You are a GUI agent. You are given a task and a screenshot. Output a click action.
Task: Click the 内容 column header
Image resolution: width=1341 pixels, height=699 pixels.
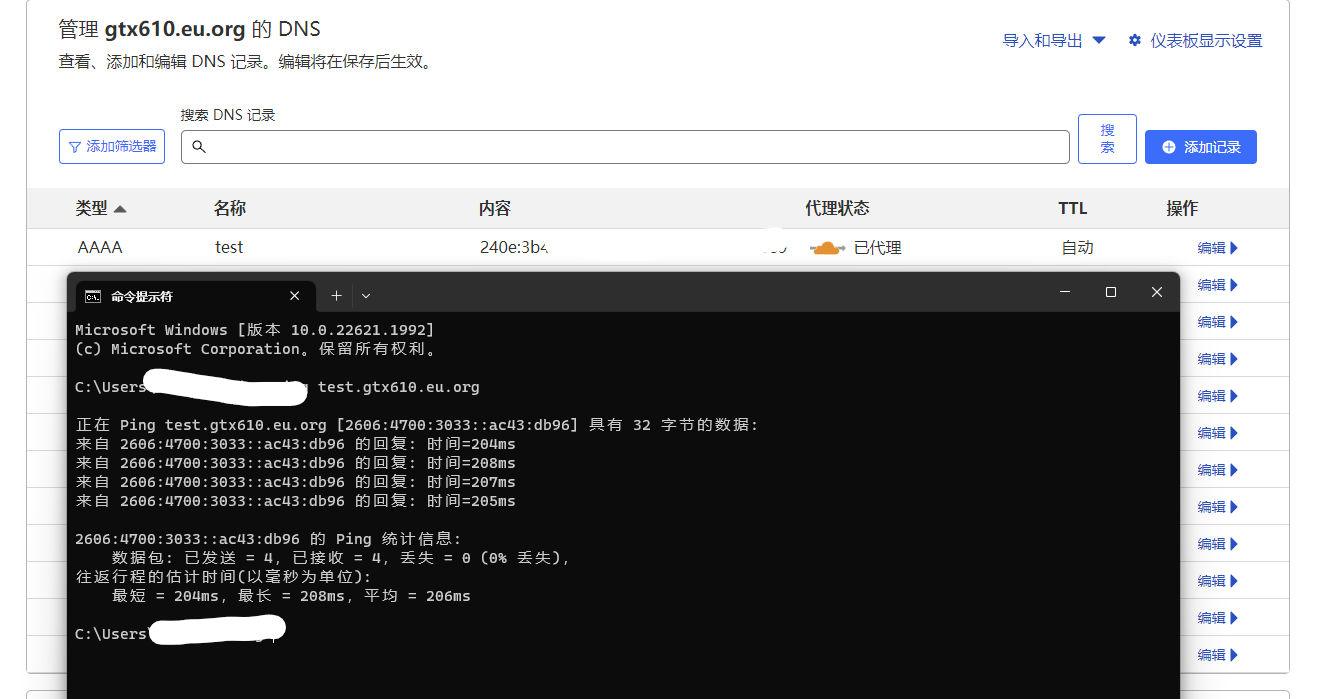point(494,208)
